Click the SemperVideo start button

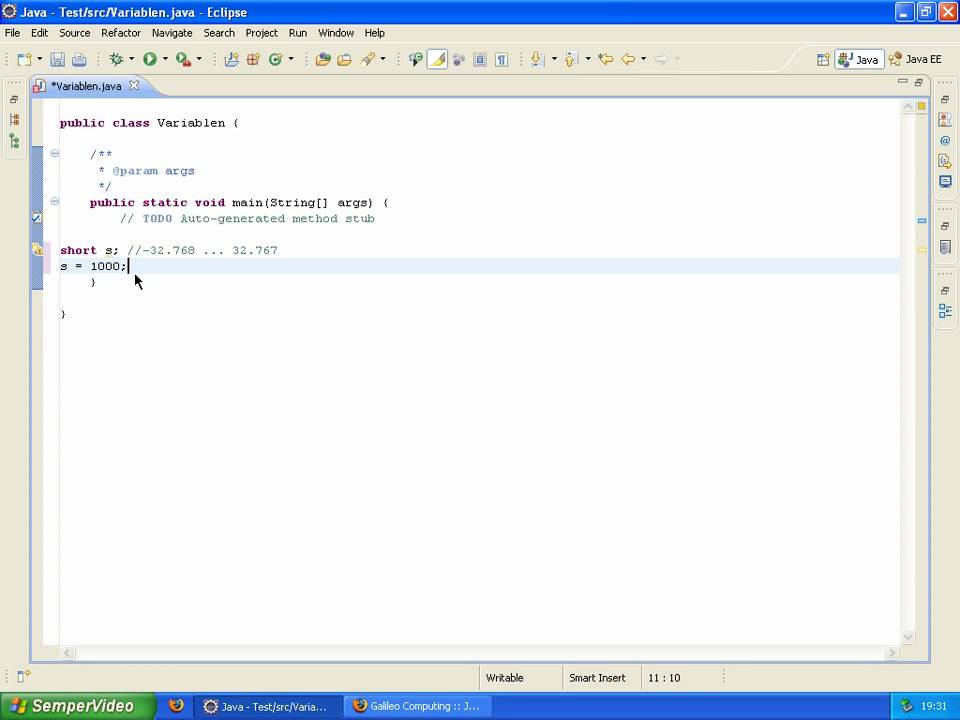[x=78, y=706]
